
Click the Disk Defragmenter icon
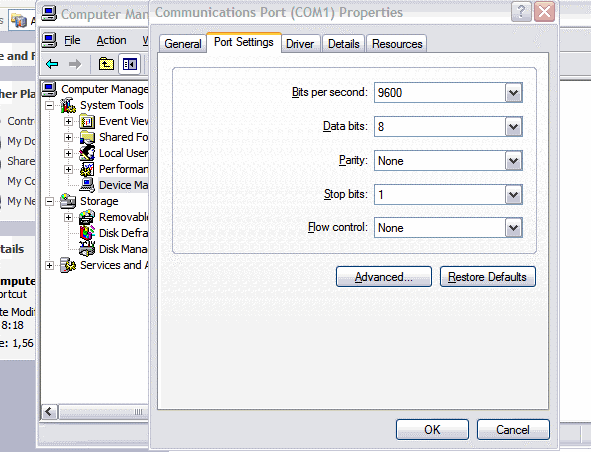pos(87,233)
